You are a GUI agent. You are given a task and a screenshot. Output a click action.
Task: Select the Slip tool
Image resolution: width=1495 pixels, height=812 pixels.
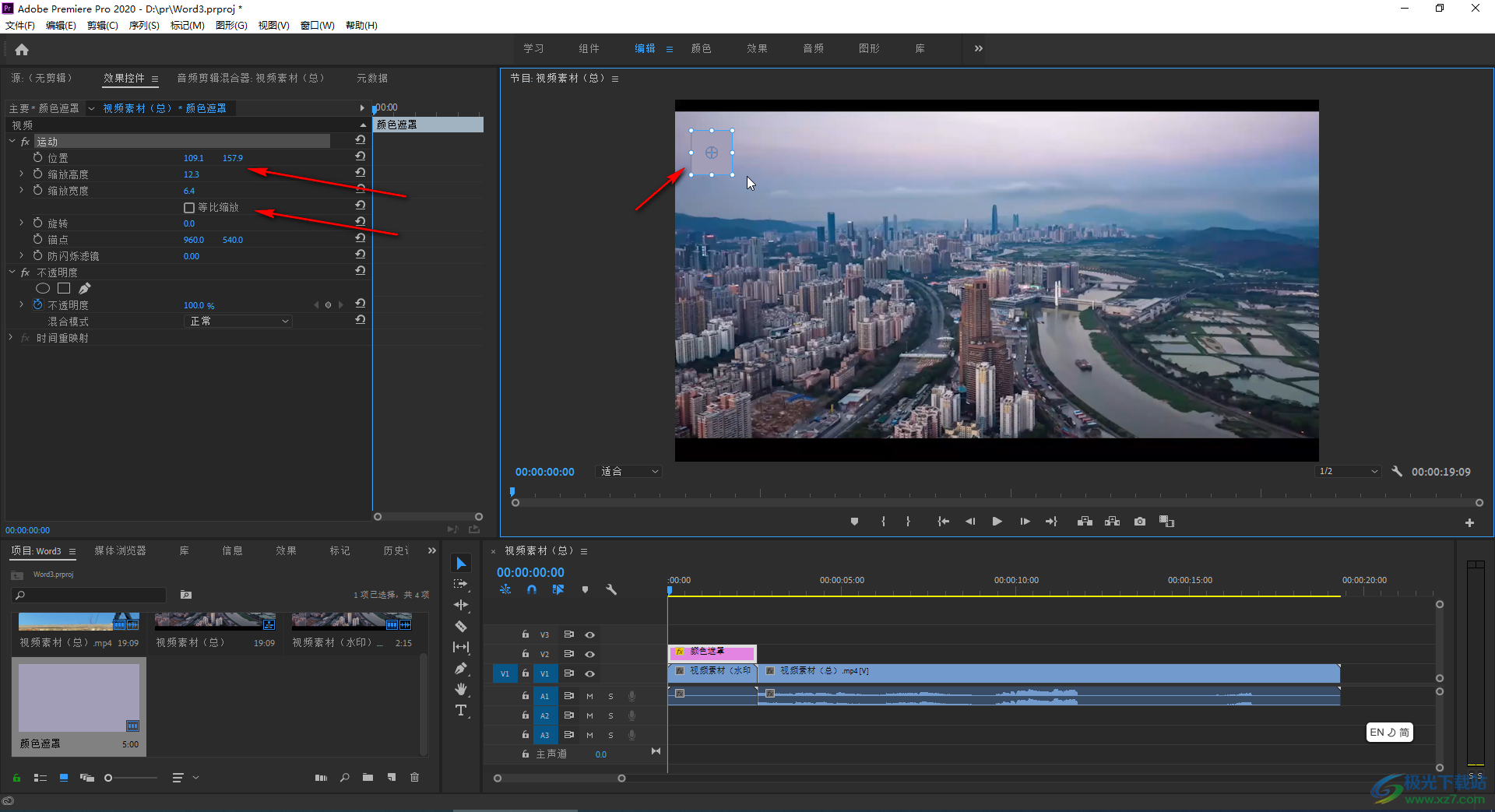pyautogui.click(x=461, y=647)
